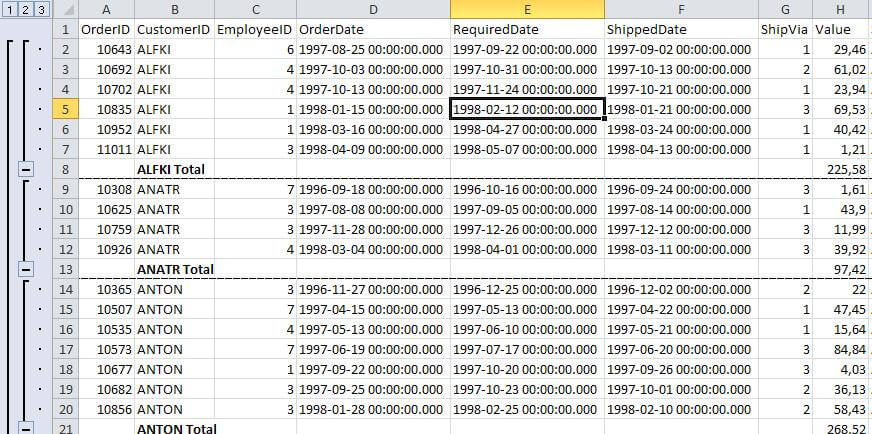Click ANATR customer cell for order 10625
The height and width of the screenshot is (434, 872).
click(175, 210)
